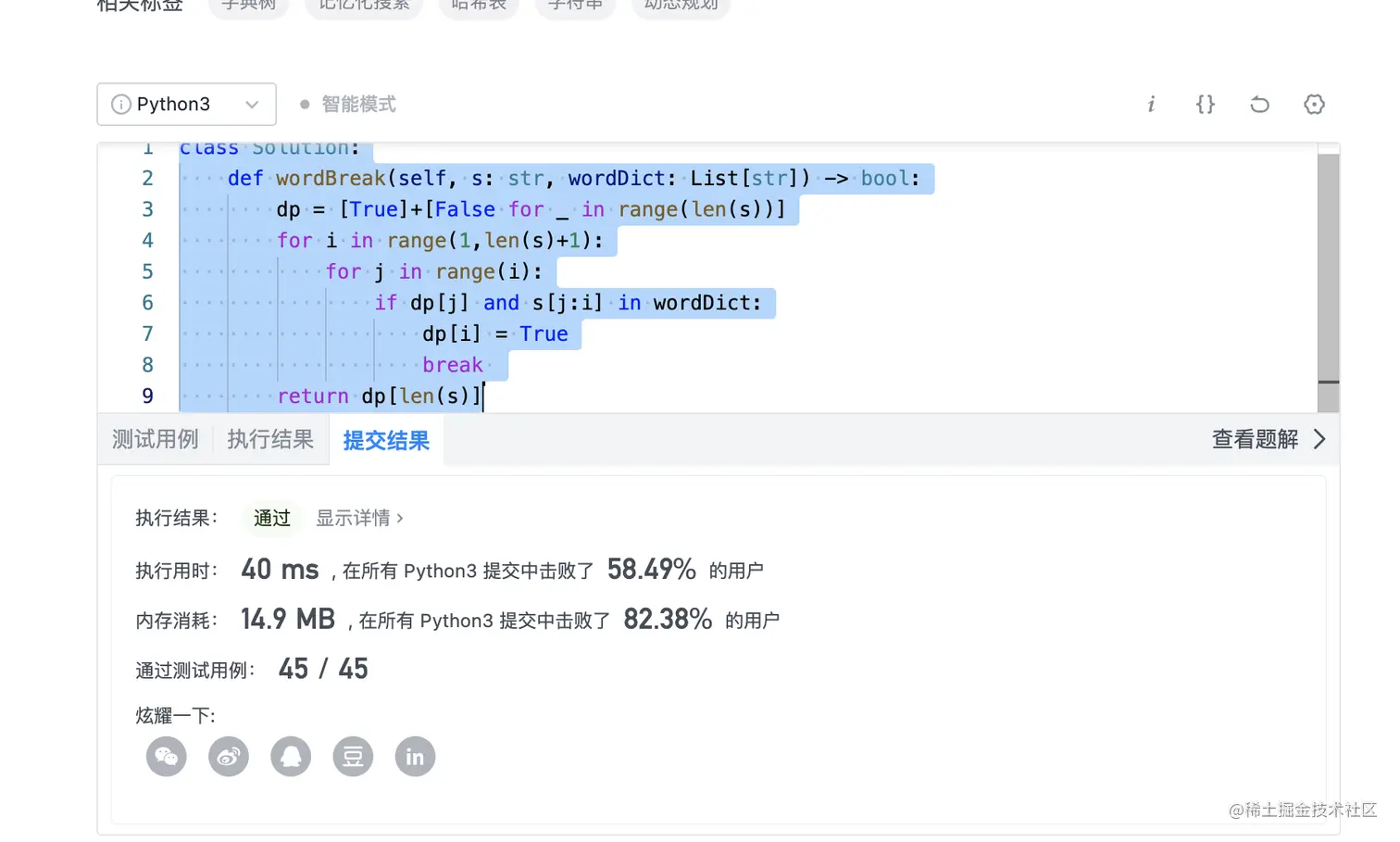1400x842 pixels.
Task: Place cursor on the 'return dp[len(s)]' line
Action: (380, 396)
